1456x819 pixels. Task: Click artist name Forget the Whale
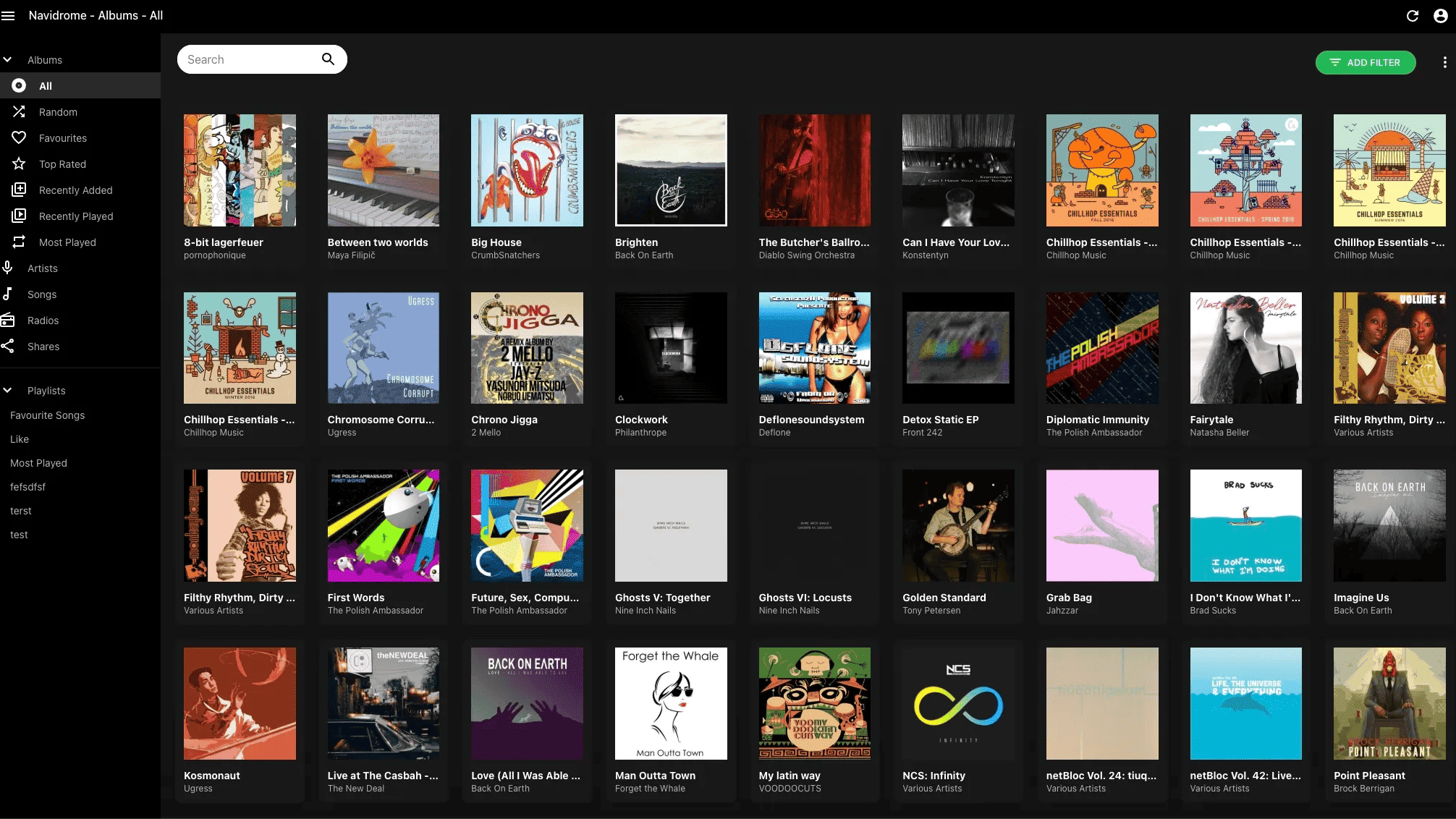pyautogui.click(x=650, y=789)
